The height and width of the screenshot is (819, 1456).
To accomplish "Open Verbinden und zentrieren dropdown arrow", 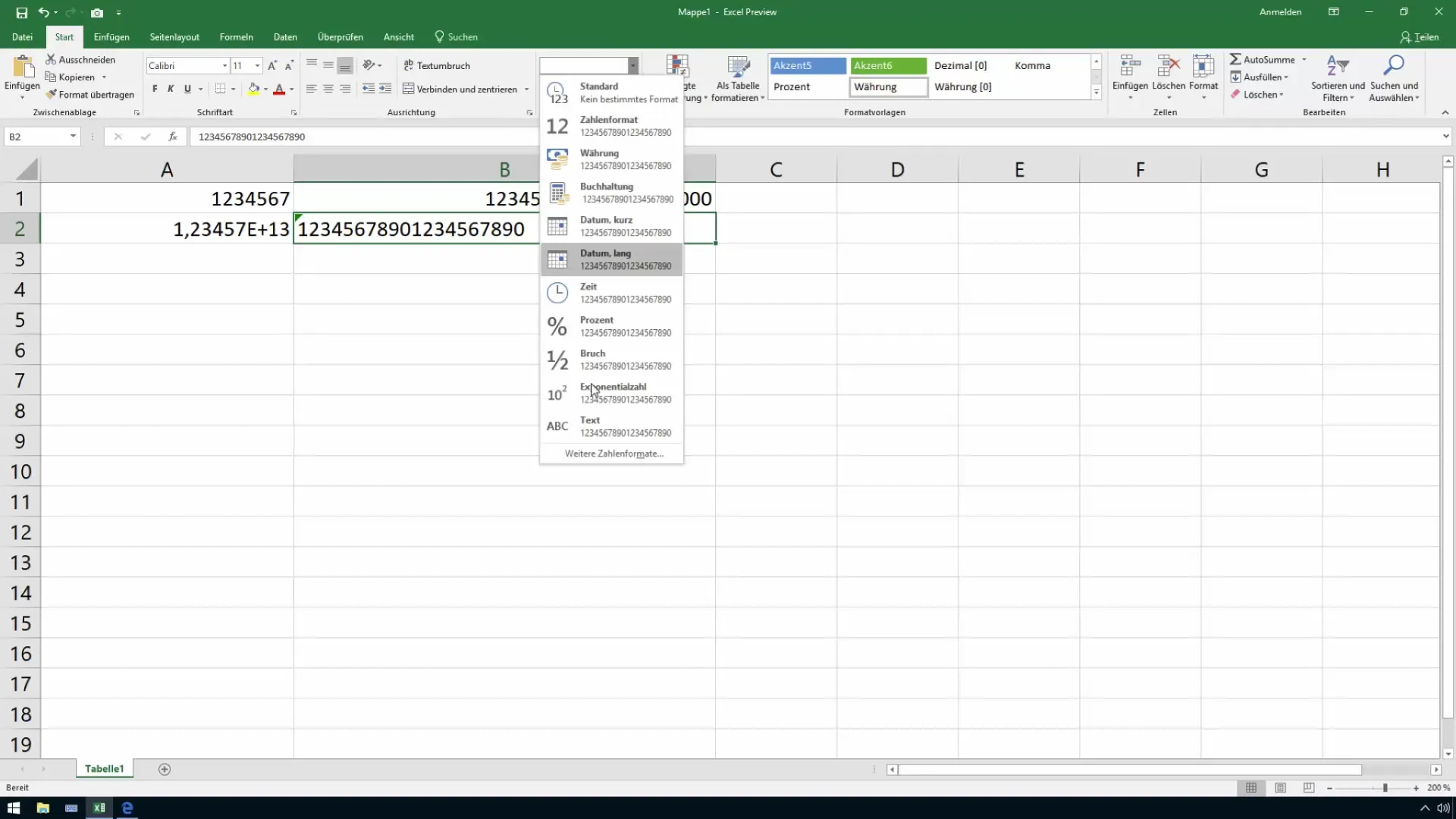I will [x=526, y=89].
